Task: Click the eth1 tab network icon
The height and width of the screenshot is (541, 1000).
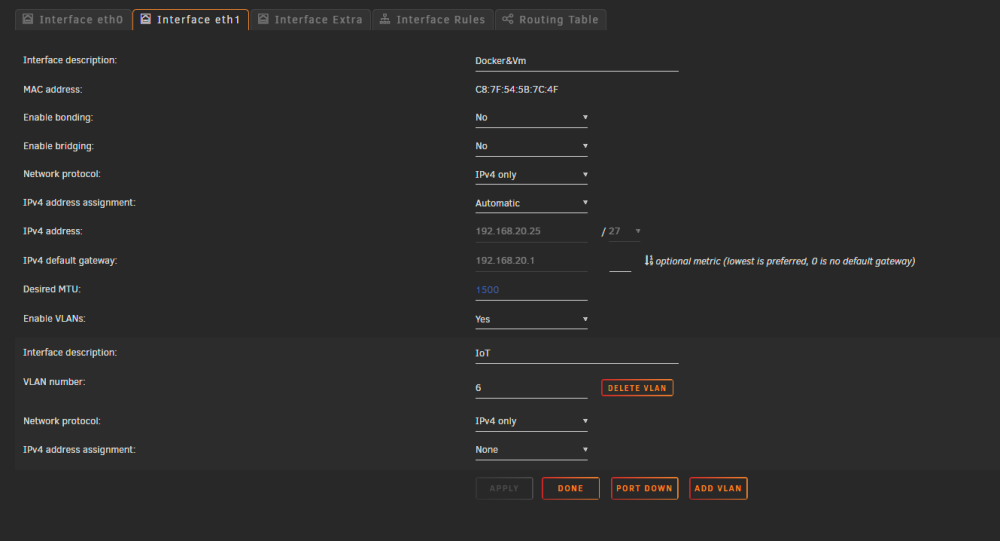Action: pos(145,19)
